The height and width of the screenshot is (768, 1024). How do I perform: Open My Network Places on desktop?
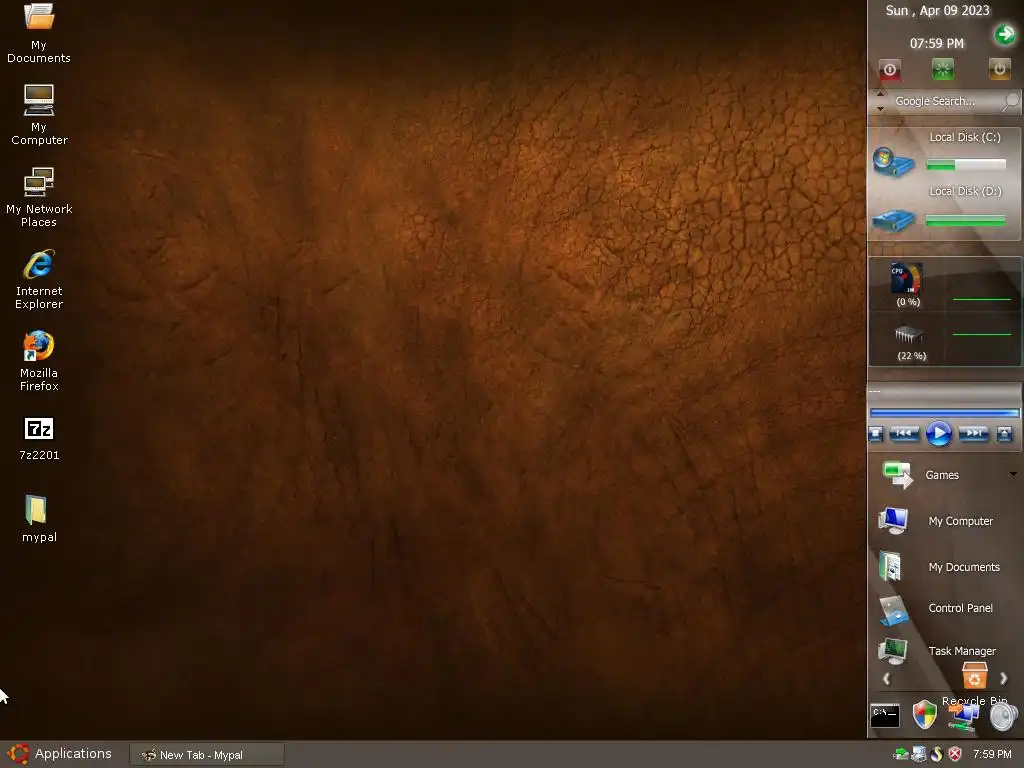pos(39,197)
